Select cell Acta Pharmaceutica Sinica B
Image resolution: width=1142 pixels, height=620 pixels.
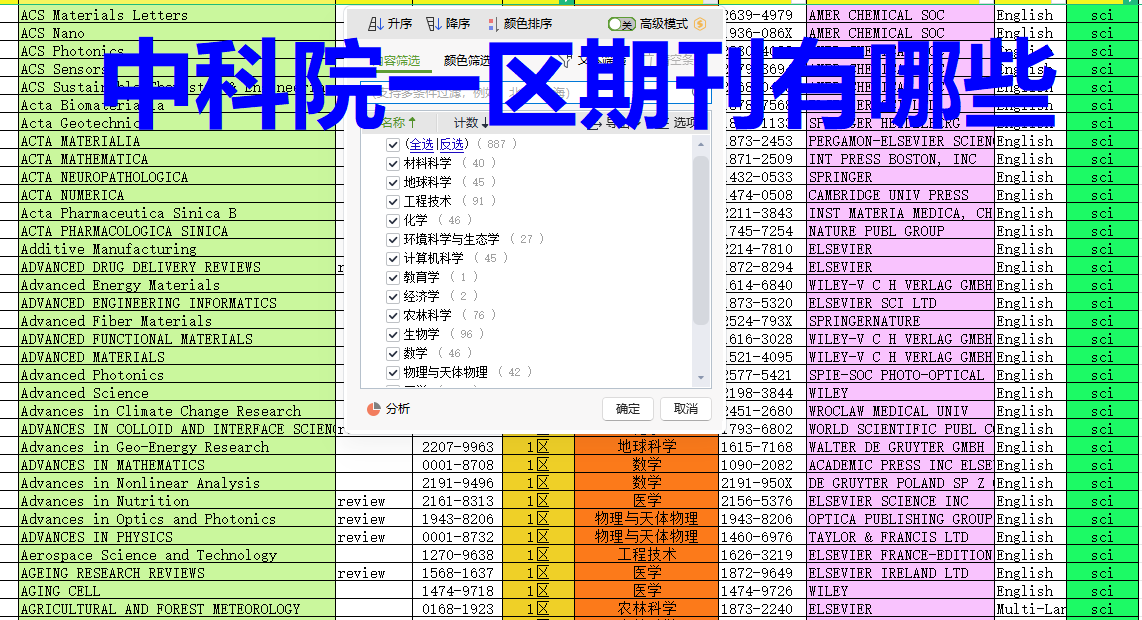177,213
